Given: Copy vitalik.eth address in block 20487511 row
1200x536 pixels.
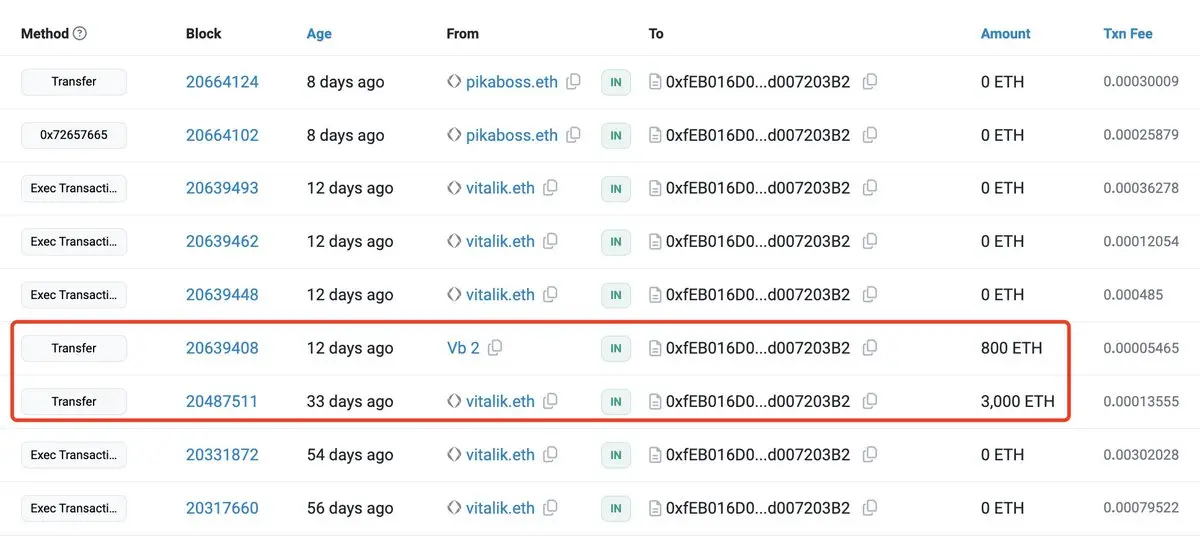Looking at the screenshot, I should 550,401.
